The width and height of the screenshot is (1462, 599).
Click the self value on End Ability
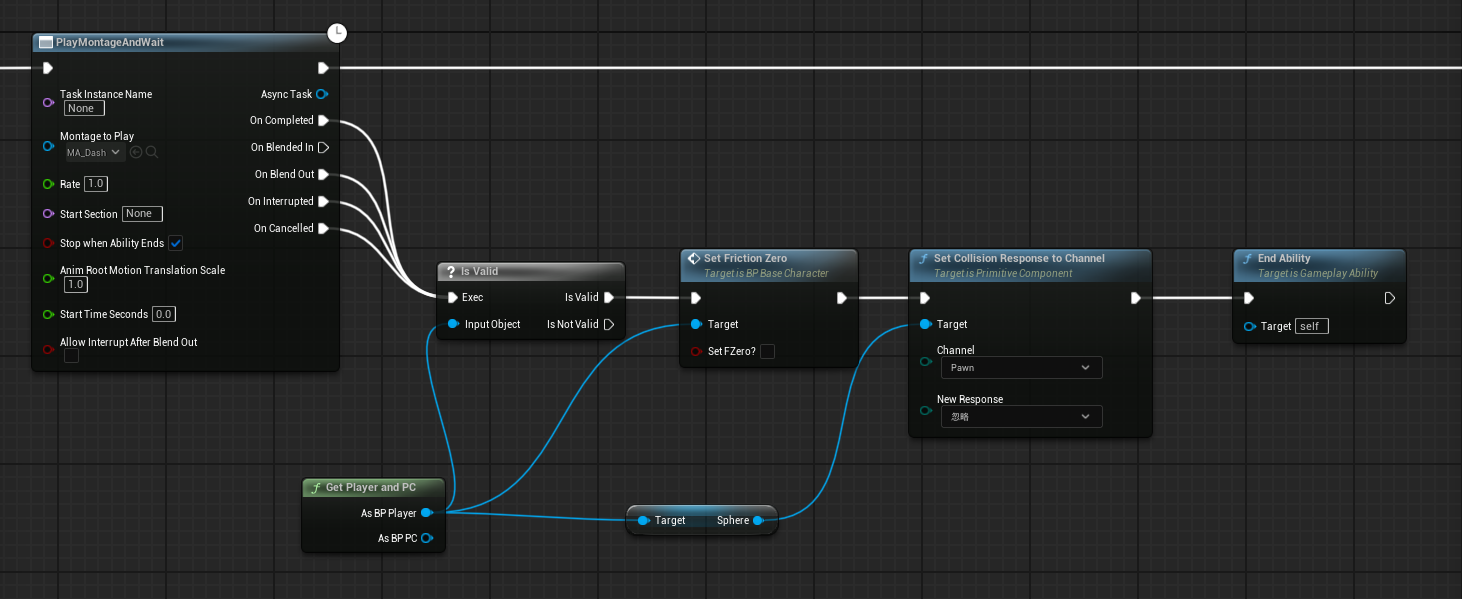tap(1312, 326)
